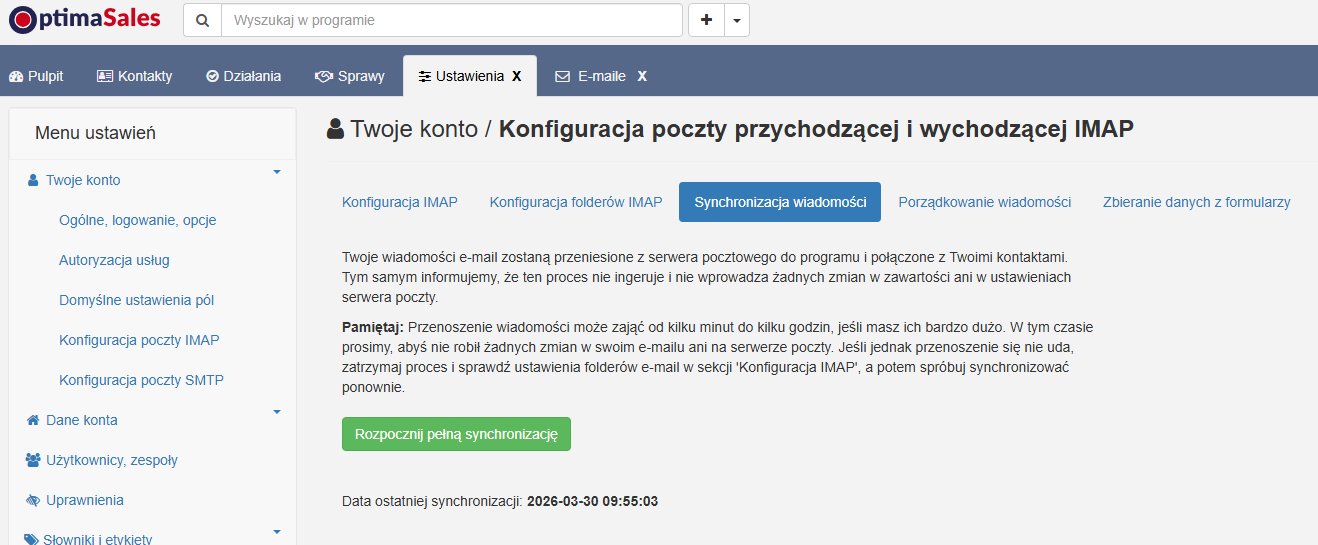
Task: Expand the Dane konta section arrow
Action: click(277, 412)
